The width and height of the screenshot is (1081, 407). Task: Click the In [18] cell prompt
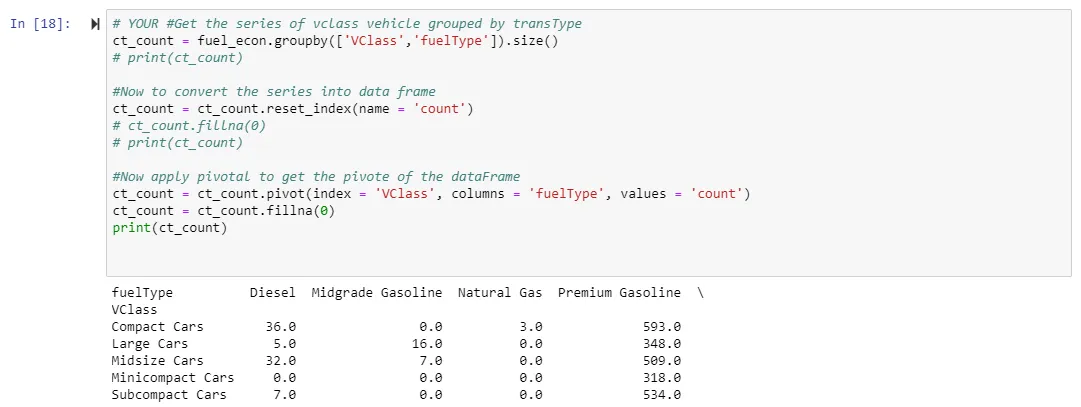tap(41, 24)
